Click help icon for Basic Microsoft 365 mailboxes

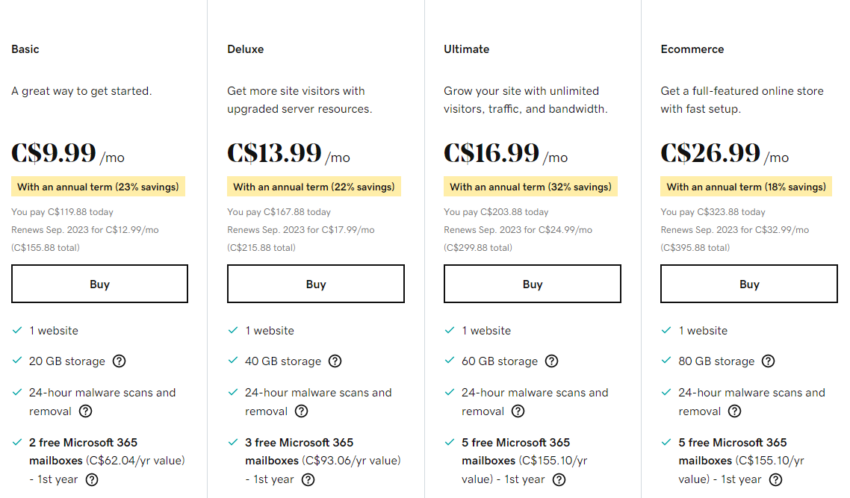pos(92,480)
